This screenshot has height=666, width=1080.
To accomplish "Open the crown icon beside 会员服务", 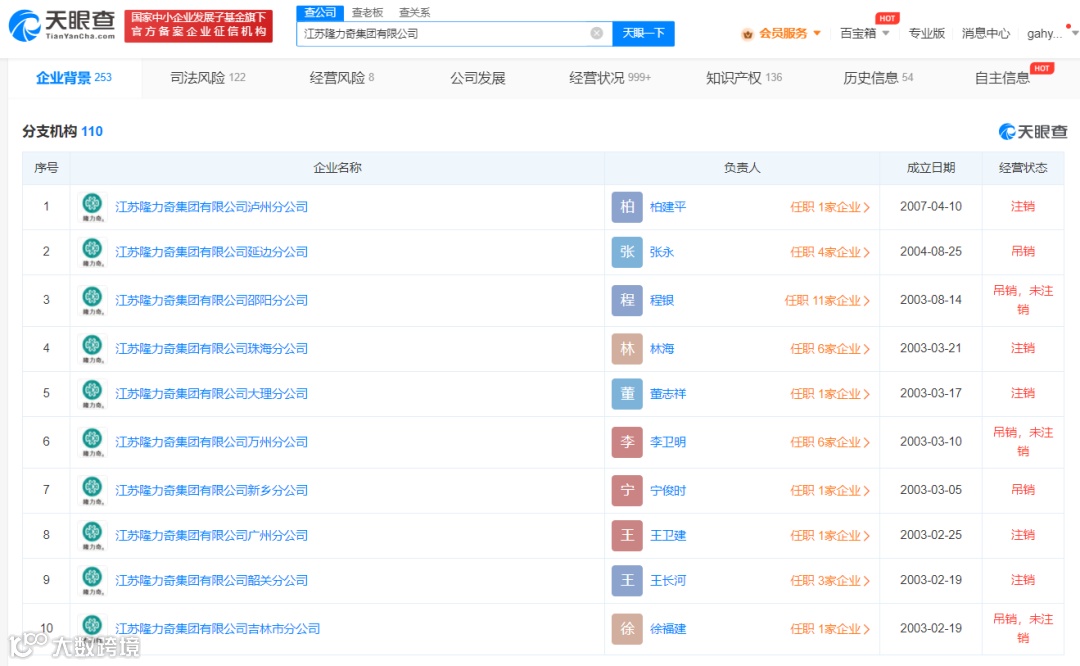I will [747, 34].
